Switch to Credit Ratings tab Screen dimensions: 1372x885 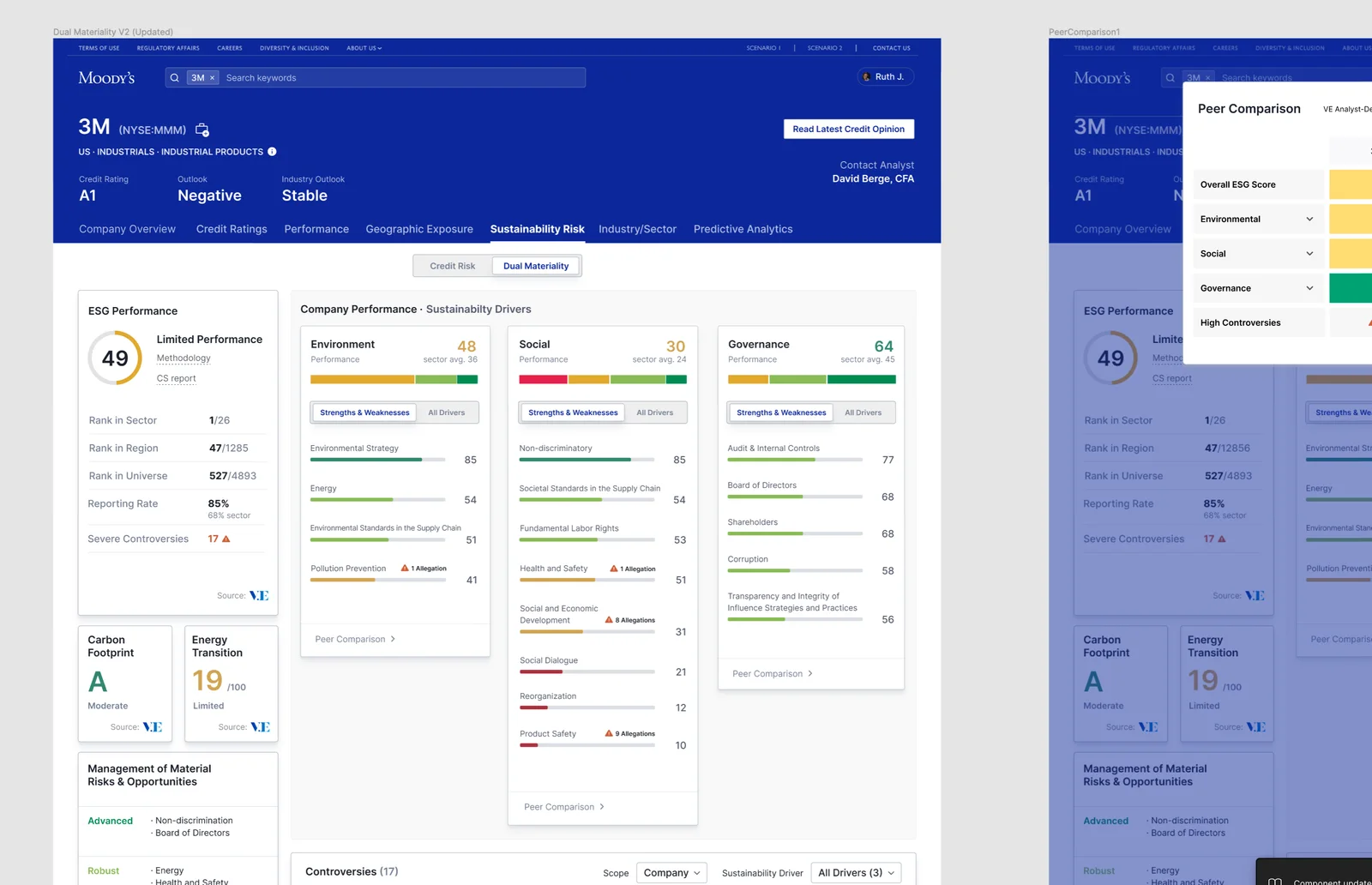click(232, 229)
